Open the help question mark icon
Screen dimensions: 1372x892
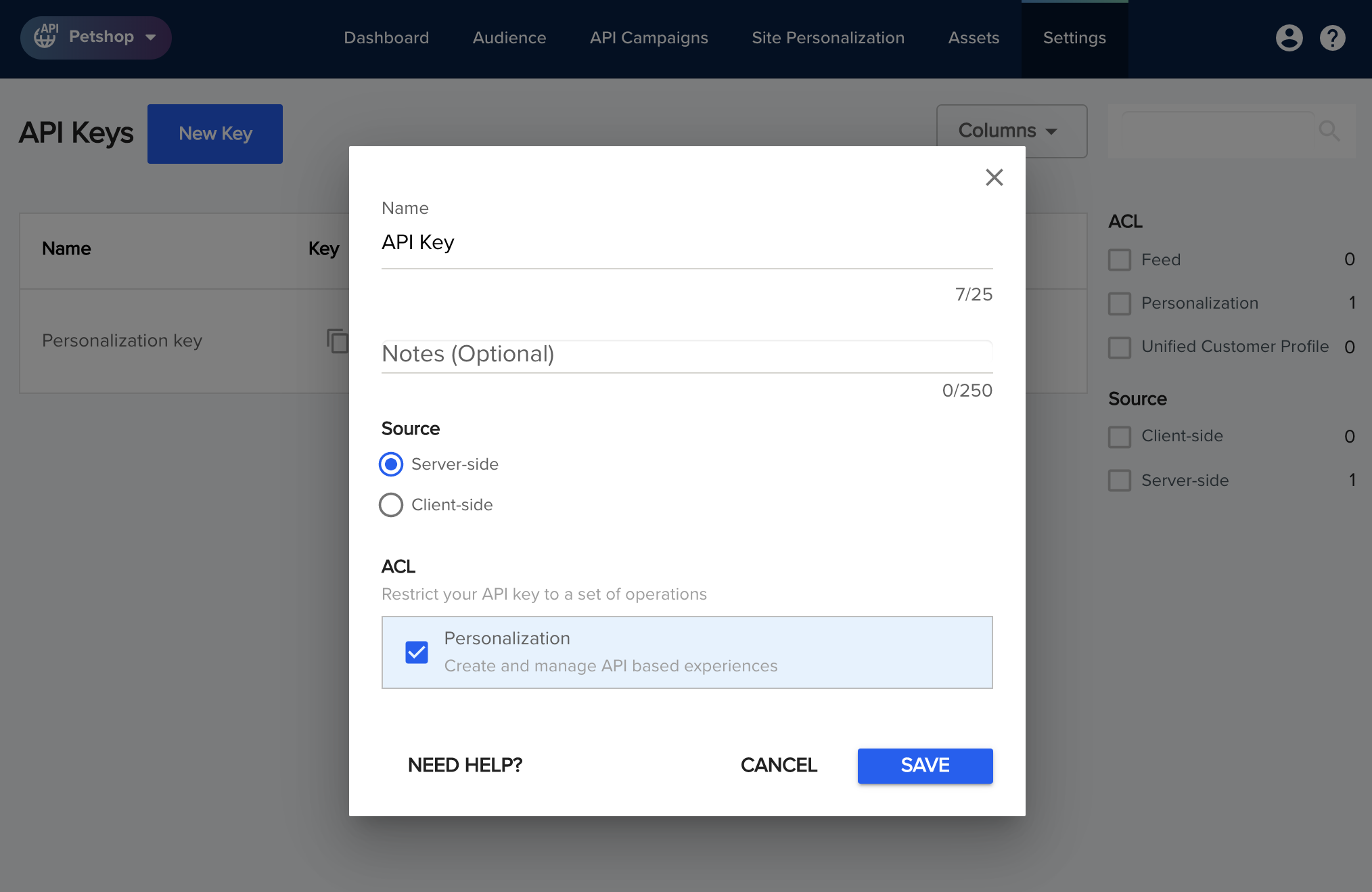[x=1332, y=38]
